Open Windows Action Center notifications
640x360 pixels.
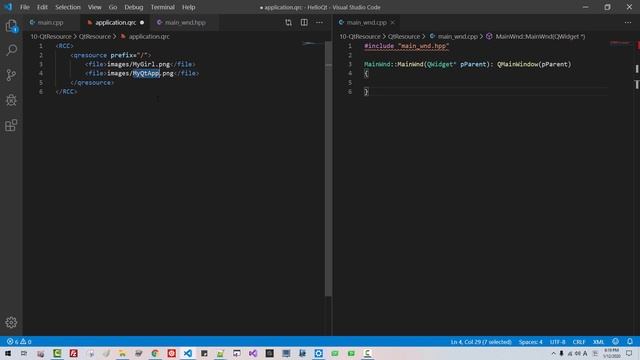pyautogui.click(x=629, y=353)
